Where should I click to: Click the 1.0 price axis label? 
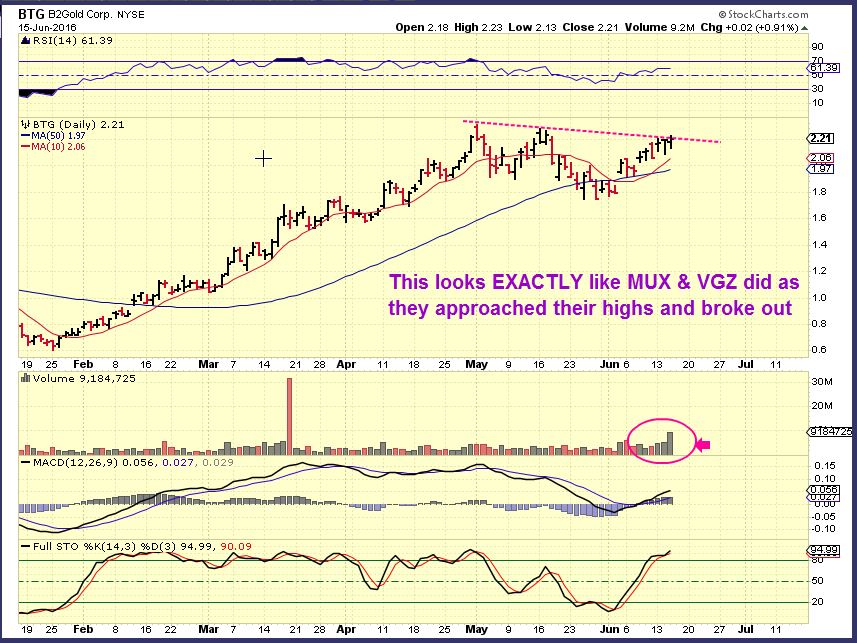(x=819, y=298)
